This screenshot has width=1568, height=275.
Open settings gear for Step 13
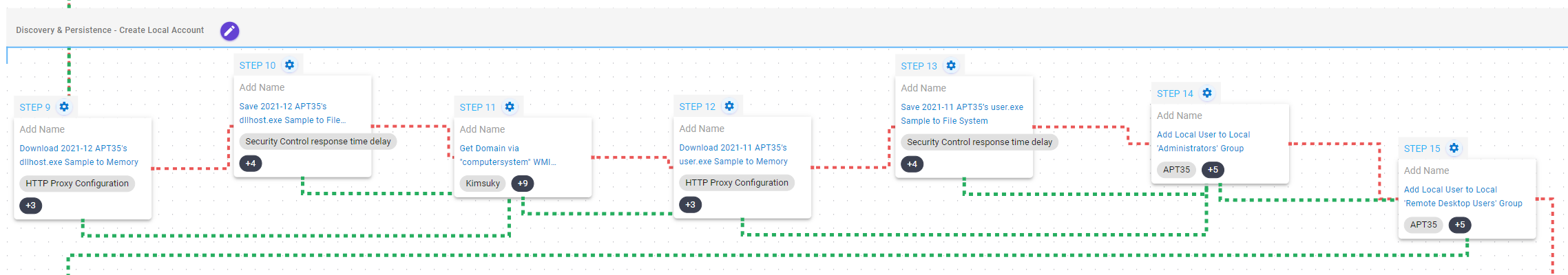951,66
